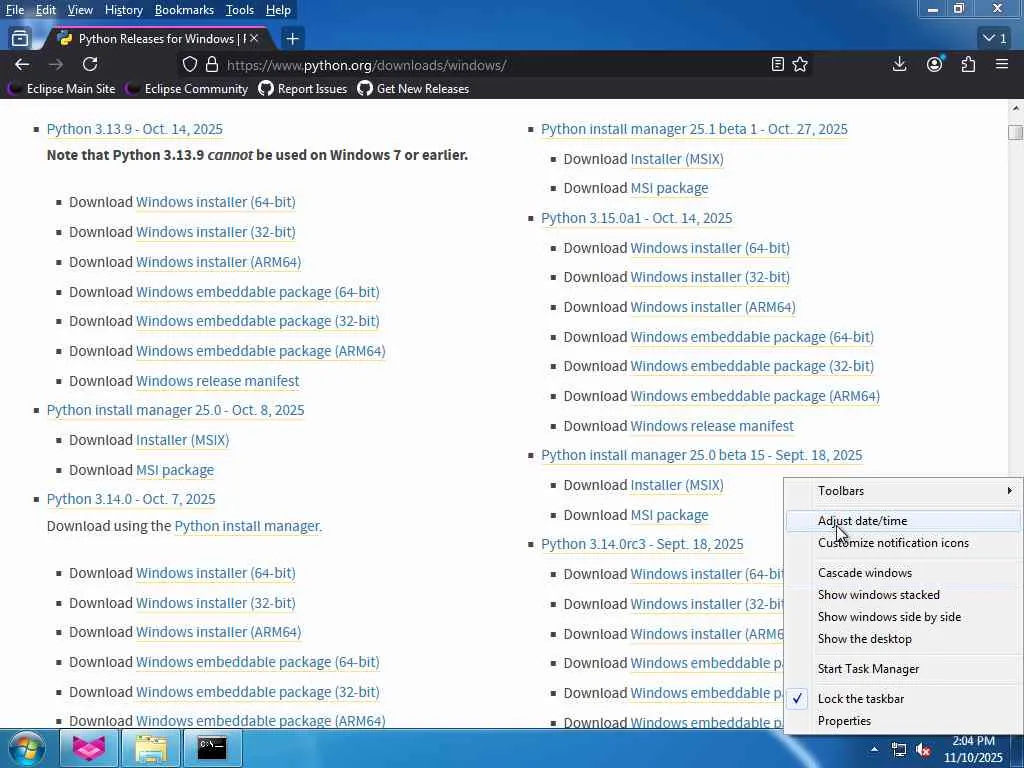The height and width of the screenshot is (768, 1024).
Task: Open the Get New Releases bookmark
Action: (413, 89)
